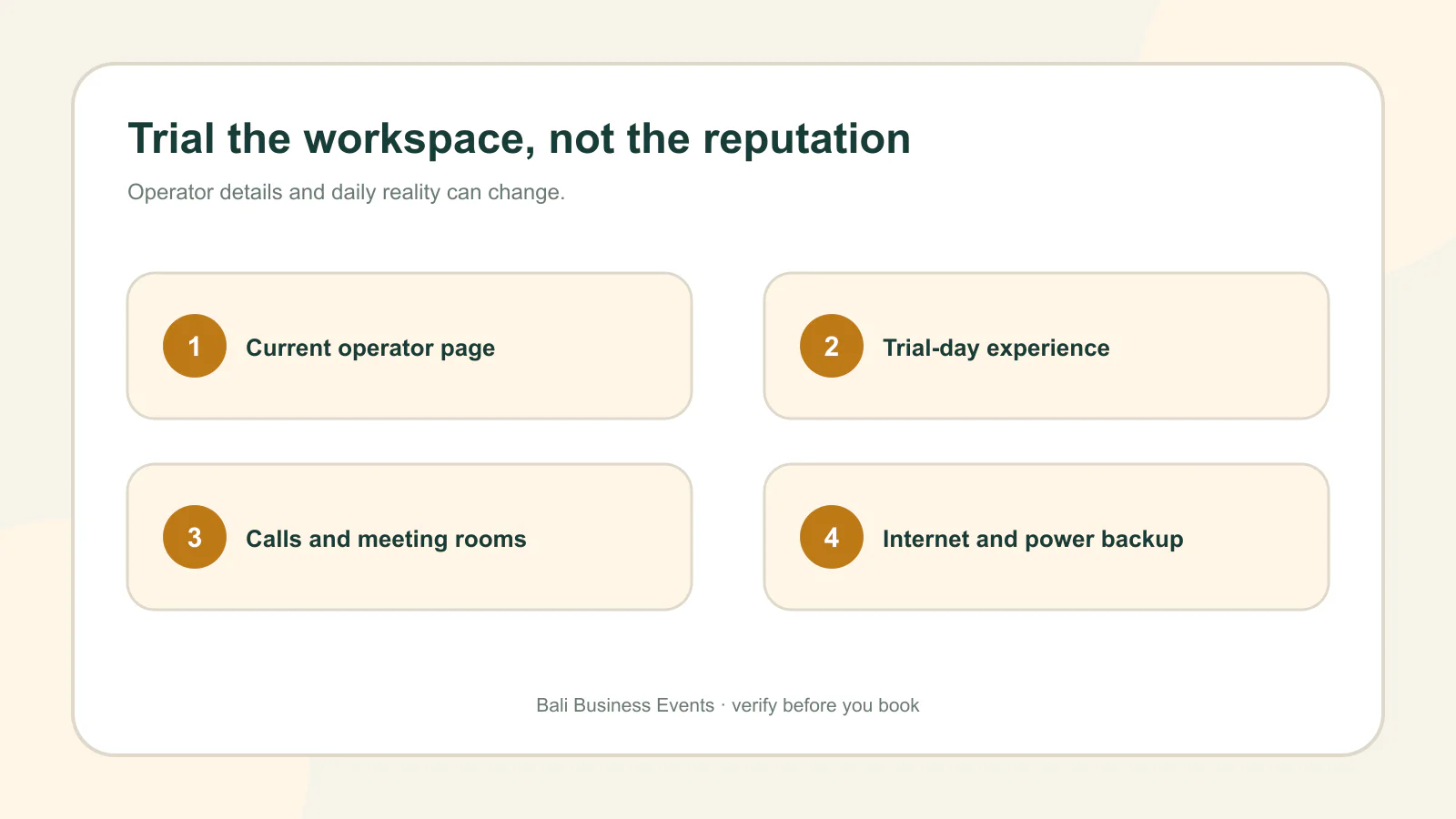Select 'Internet and power backup' label
Viewport: 1456px width, 819px height.
click(1033, 540)
